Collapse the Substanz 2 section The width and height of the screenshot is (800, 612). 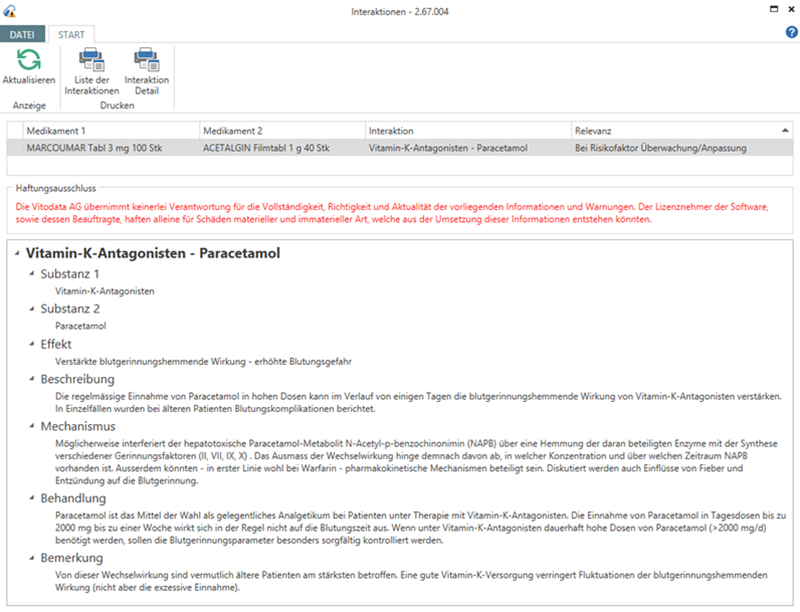tap(32, 309)
